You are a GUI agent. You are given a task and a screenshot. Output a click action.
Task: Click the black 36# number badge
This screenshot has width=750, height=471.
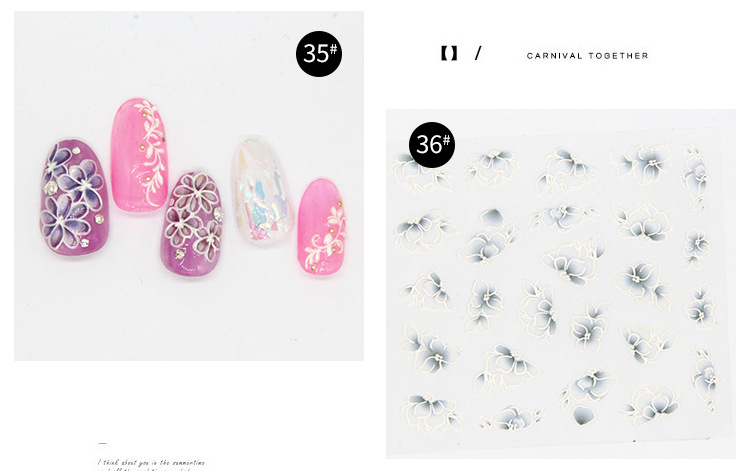tap(432, 144)
